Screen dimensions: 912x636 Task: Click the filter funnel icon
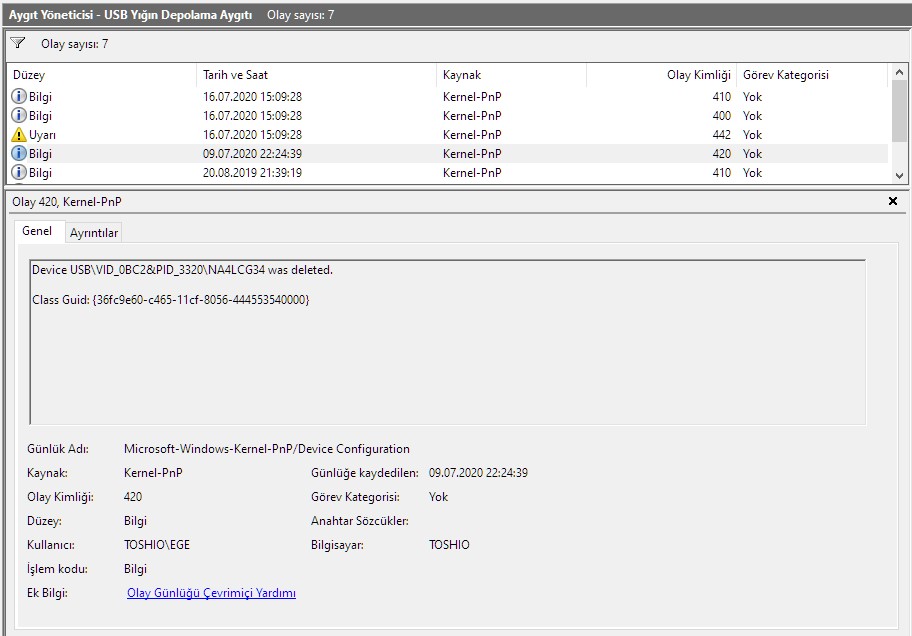18,44
